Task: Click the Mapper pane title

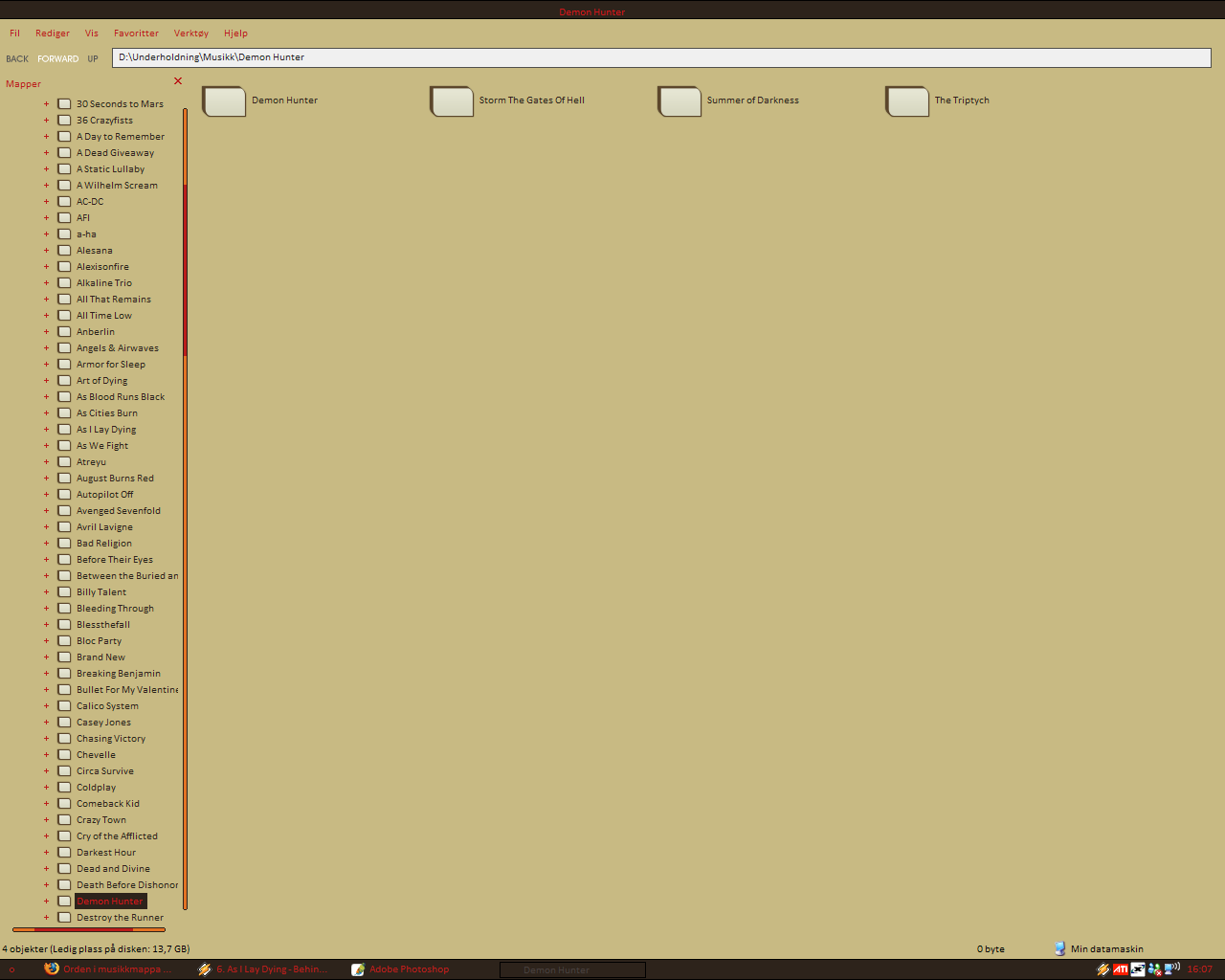Action: point(23,83)
